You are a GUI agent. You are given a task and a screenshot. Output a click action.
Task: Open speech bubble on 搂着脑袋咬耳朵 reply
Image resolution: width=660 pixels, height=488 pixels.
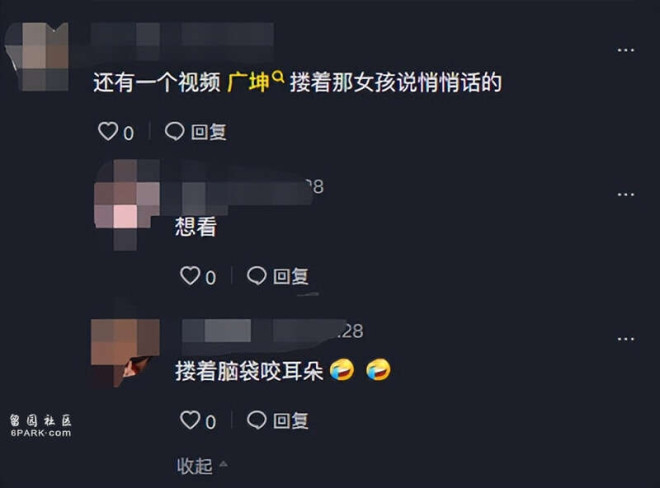point(256,420)
